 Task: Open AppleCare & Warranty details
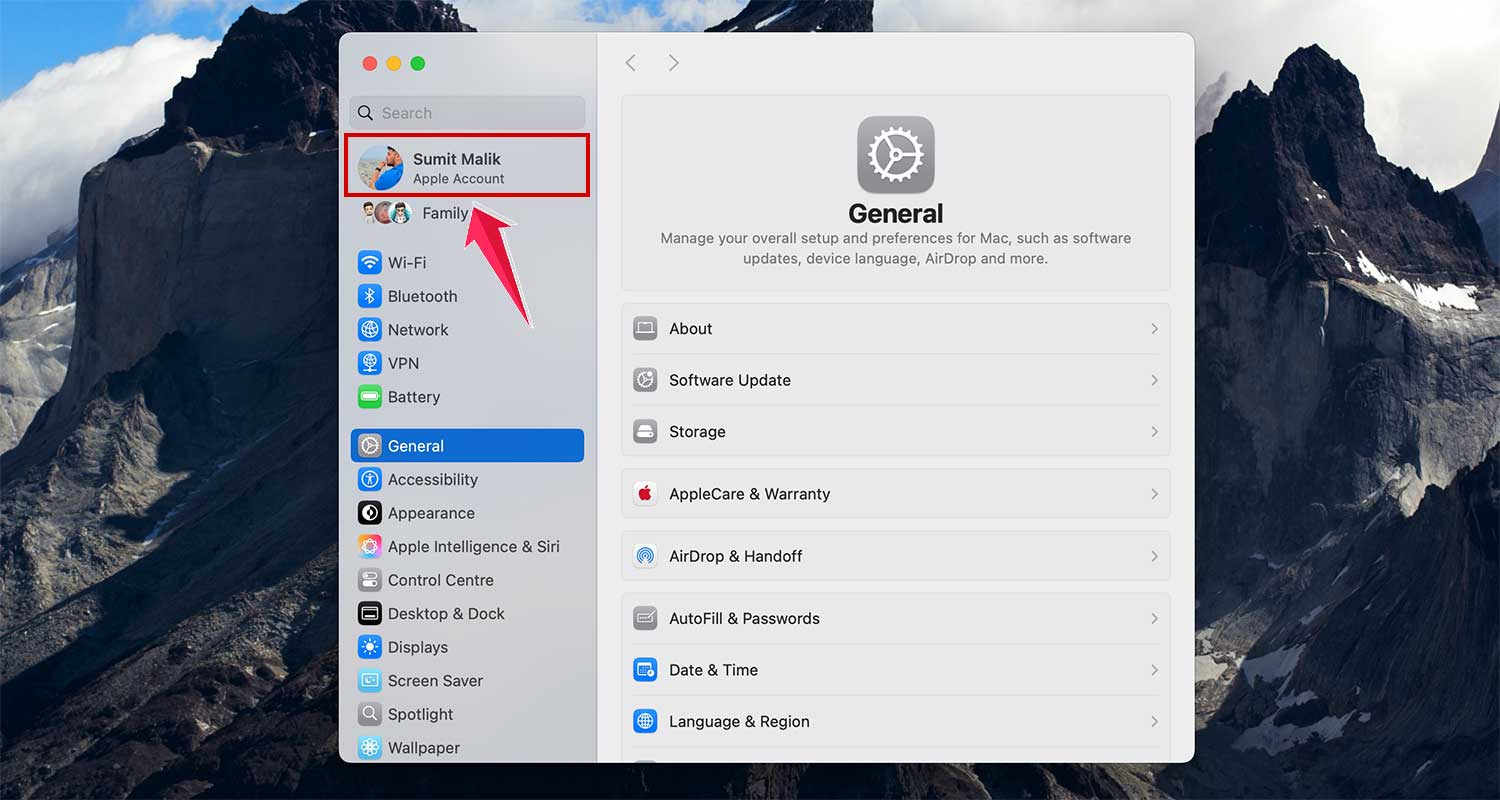(895, 493)
